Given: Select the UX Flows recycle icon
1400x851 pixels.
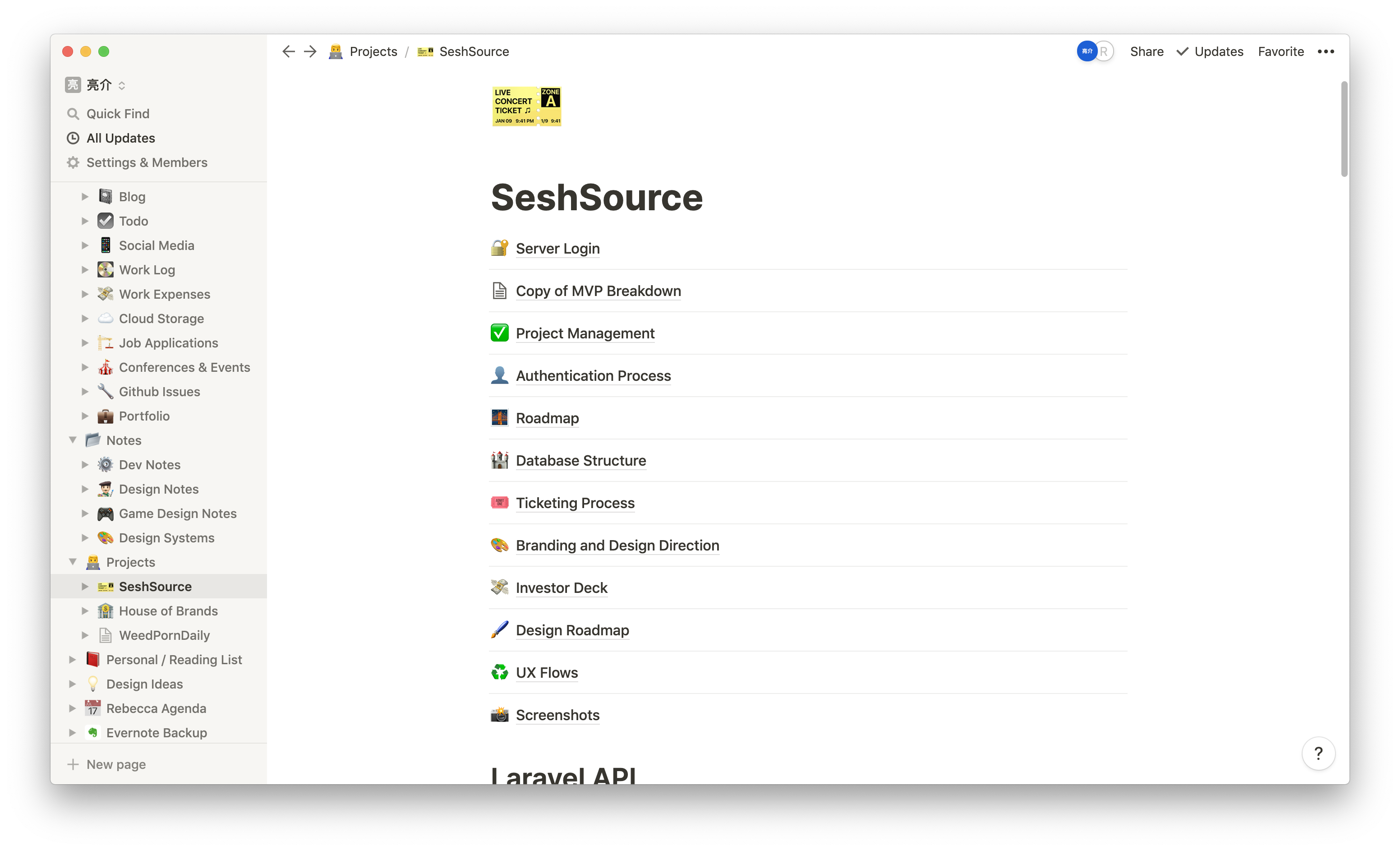Looking at the screenshot, I should click(x=498, y=671).
